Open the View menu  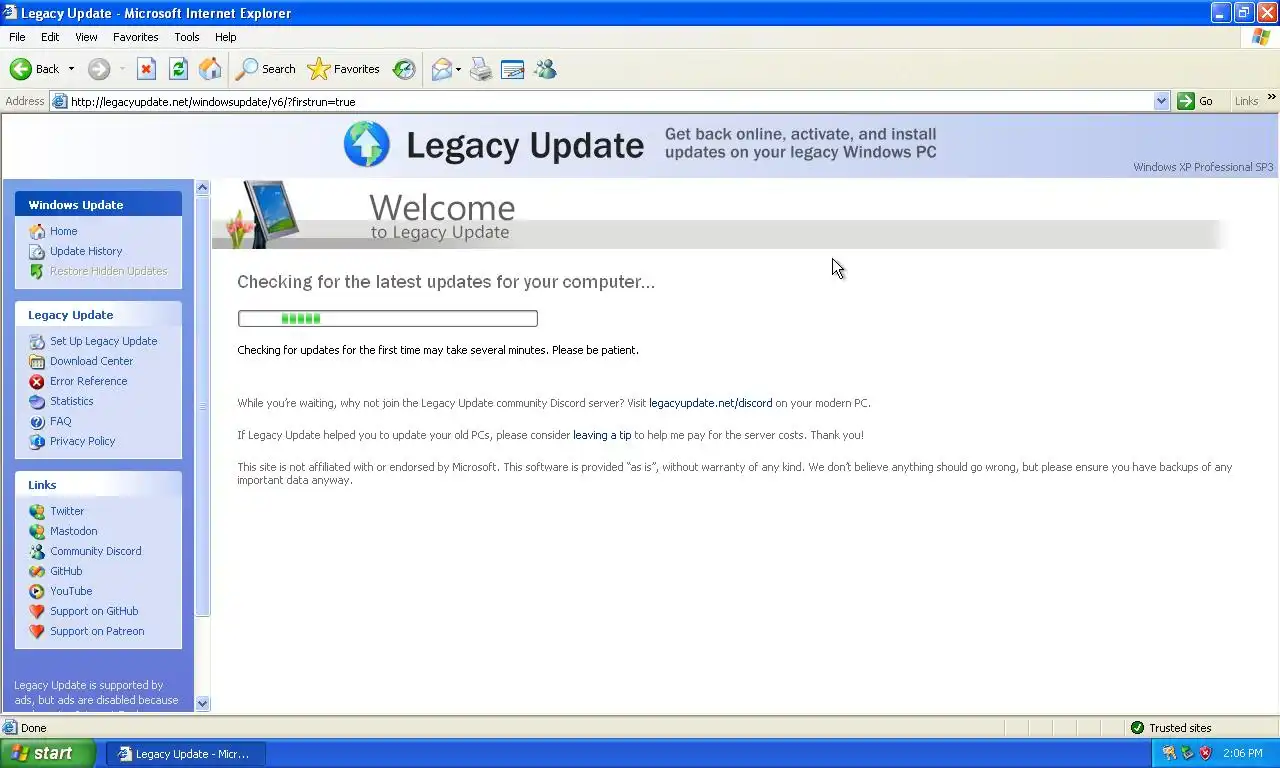86,37
